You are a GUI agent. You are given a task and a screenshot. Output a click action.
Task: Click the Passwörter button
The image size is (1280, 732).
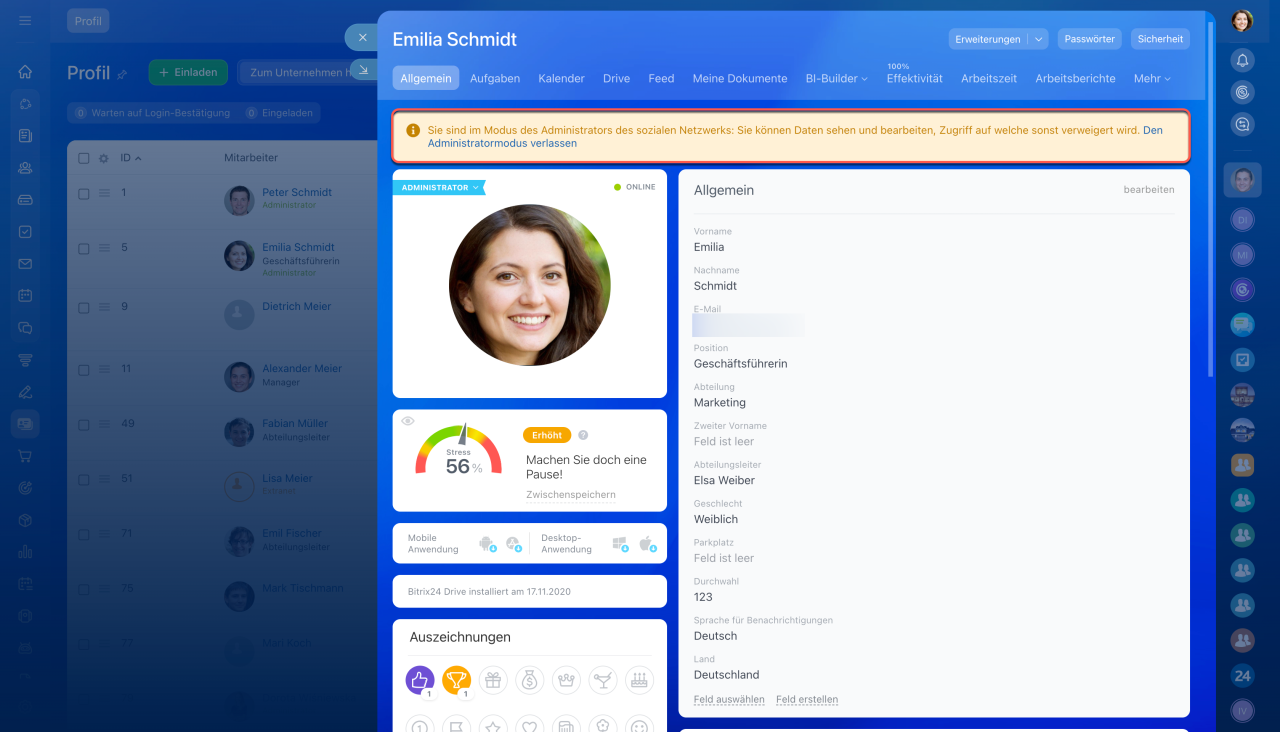[x=1089, y=39]
